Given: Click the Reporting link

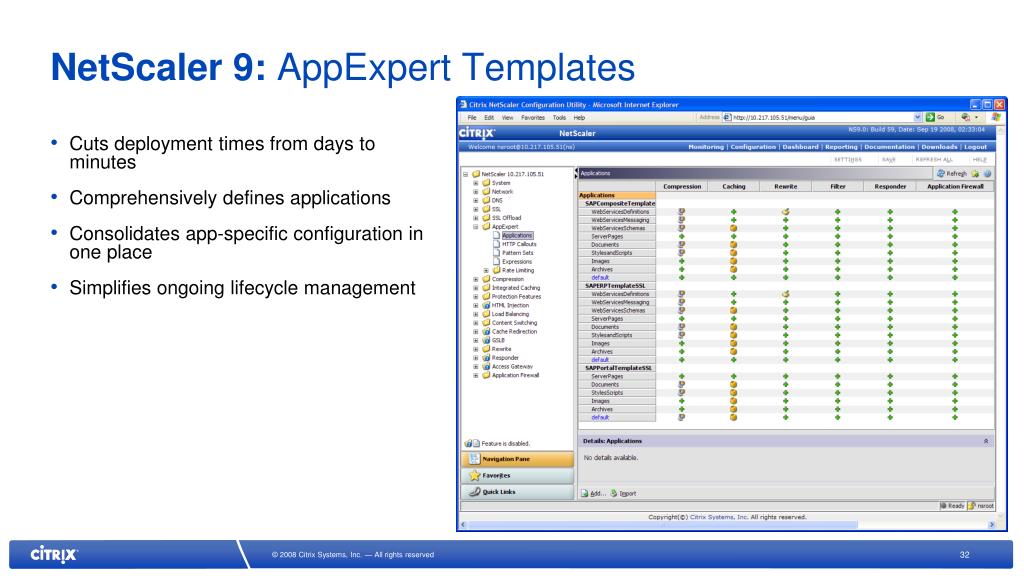Looking at the screenshot, I should 841,147.
